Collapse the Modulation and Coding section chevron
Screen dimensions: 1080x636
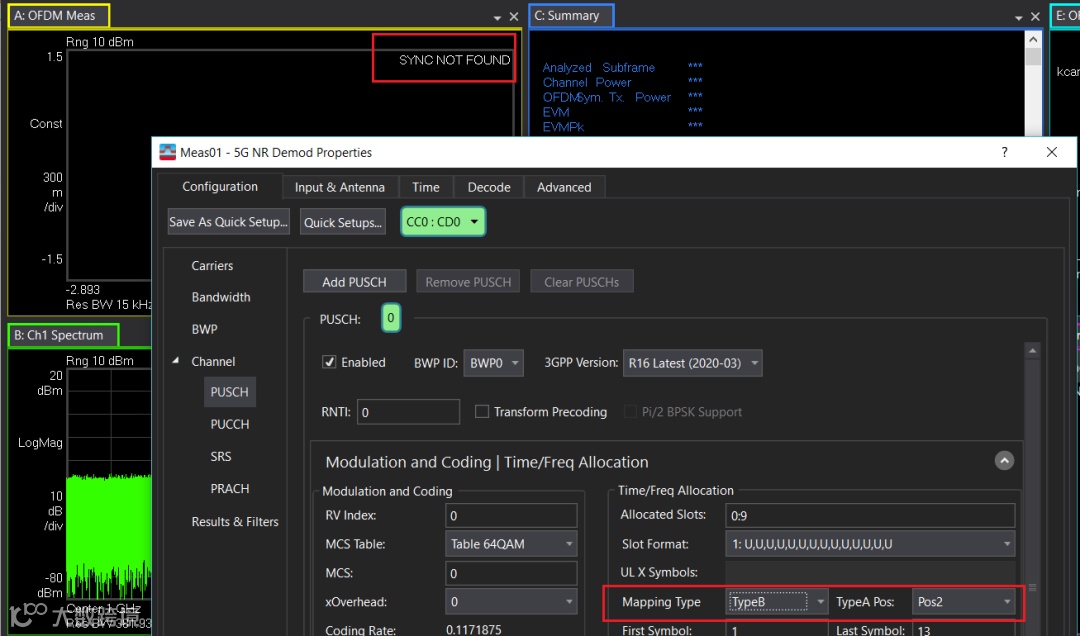1004,460
